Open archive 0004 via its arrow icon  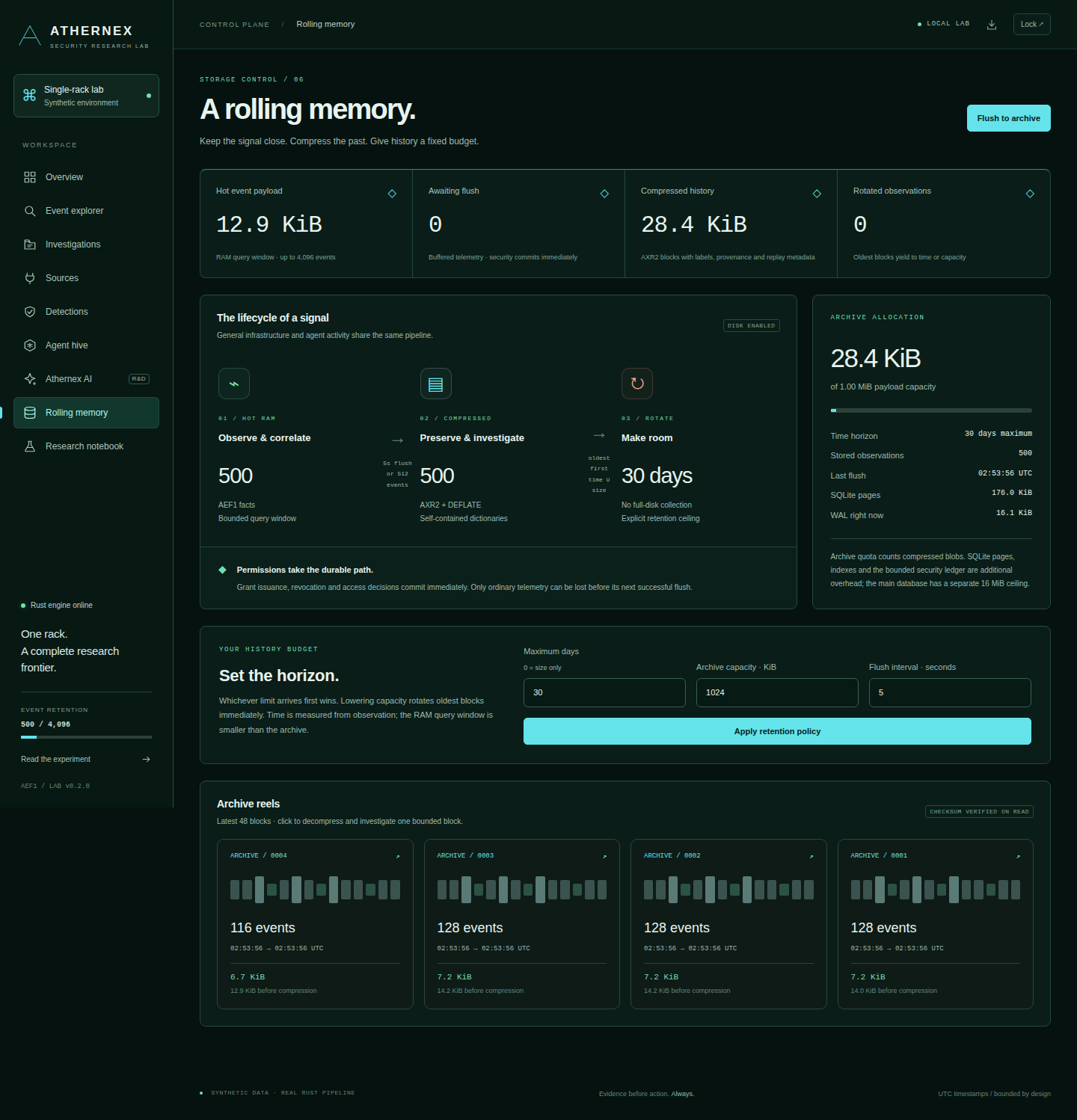click(398, 856)
